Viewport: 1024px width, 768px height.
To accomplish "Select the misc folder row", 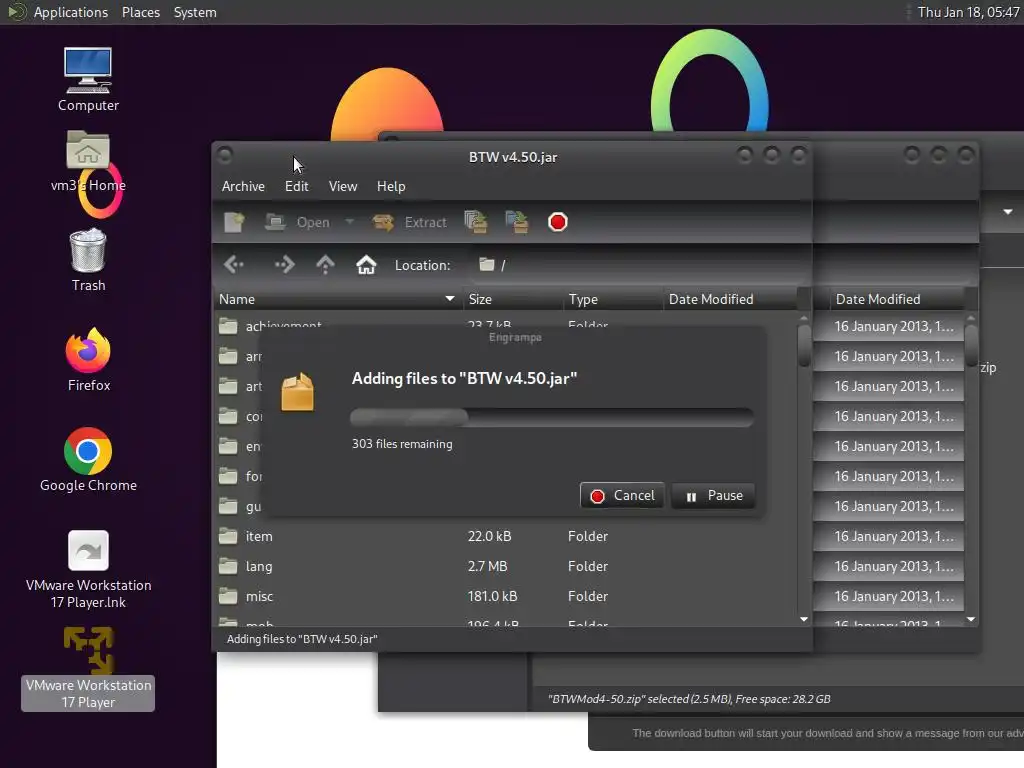I will click(x=506, y=596).
